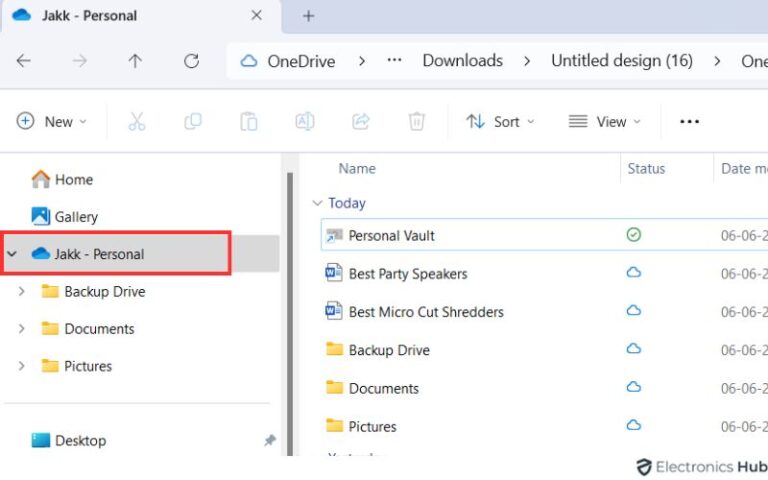Click the Paste clipboard icon
The width and height of the screenshot is (768, 480).
(x=249, y=121)
